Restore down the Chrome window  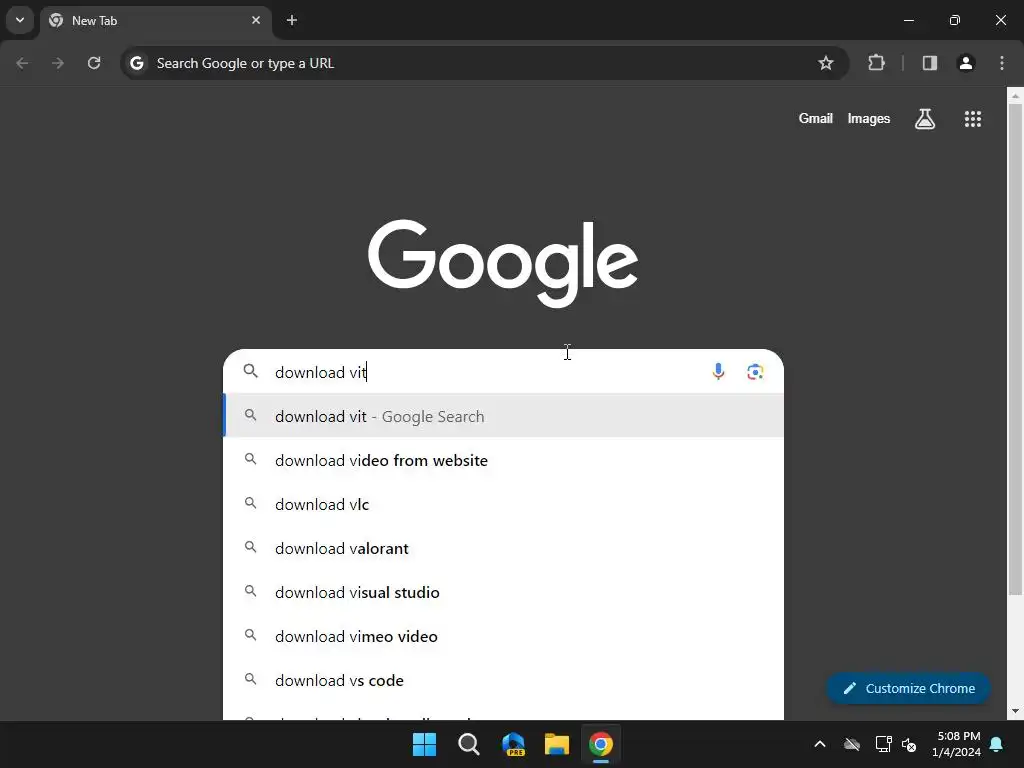coord(955,20)
